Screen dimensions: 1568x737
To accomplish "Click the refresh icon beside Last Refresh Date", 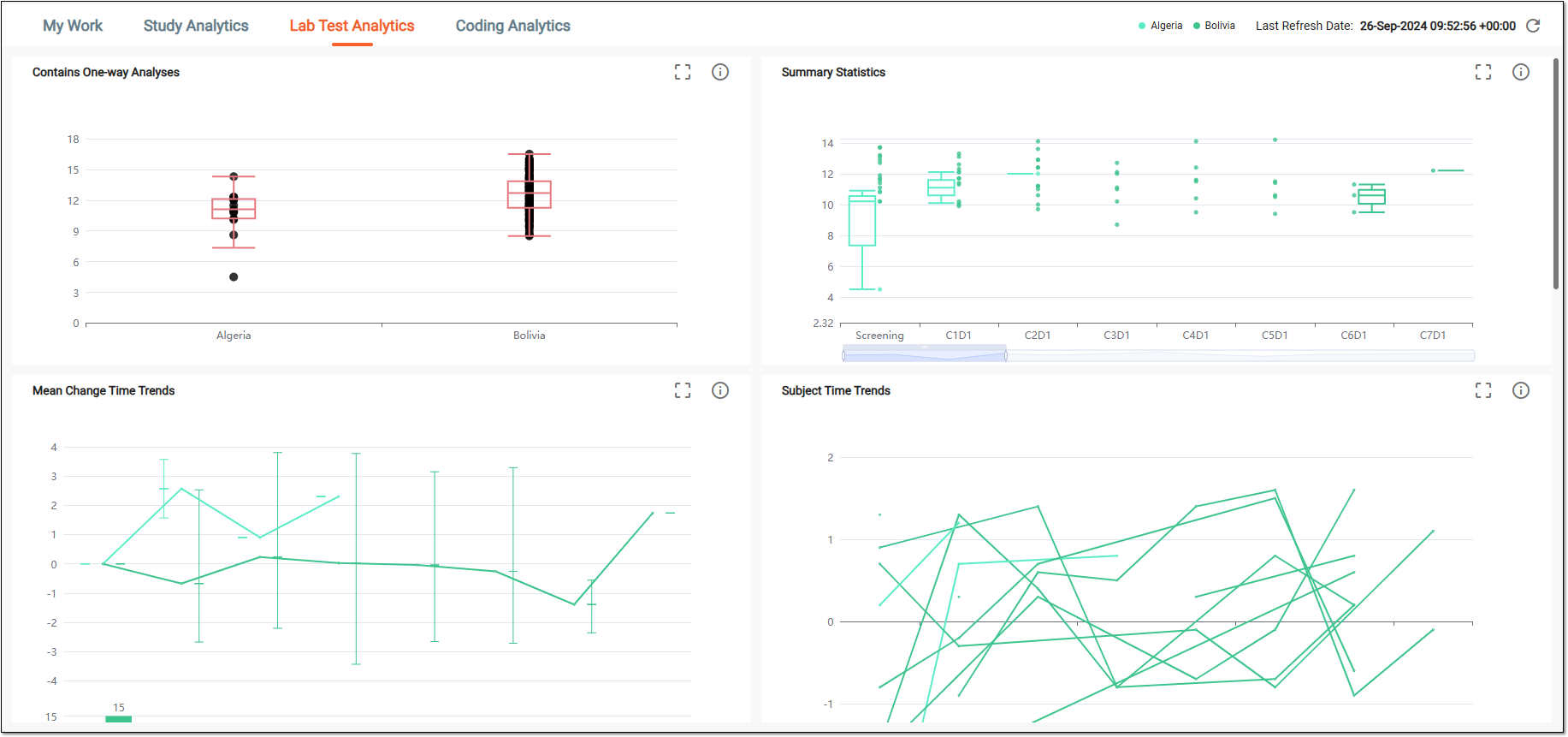I will click(1533, 26).
